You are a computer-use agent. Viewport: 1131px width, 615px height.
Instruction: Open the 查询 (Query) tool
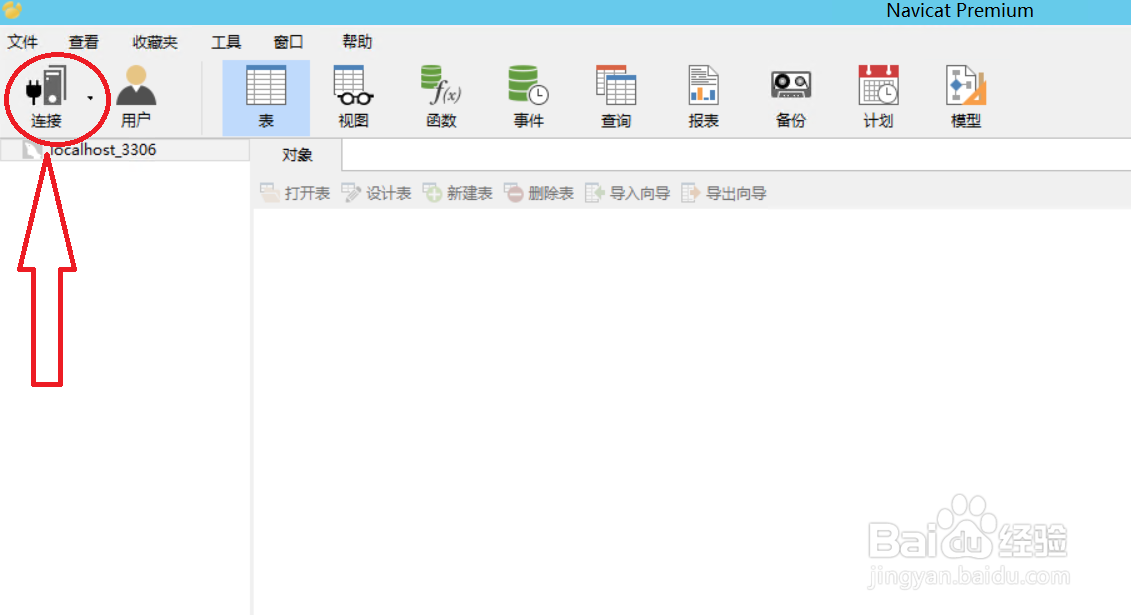pos(615,95)
